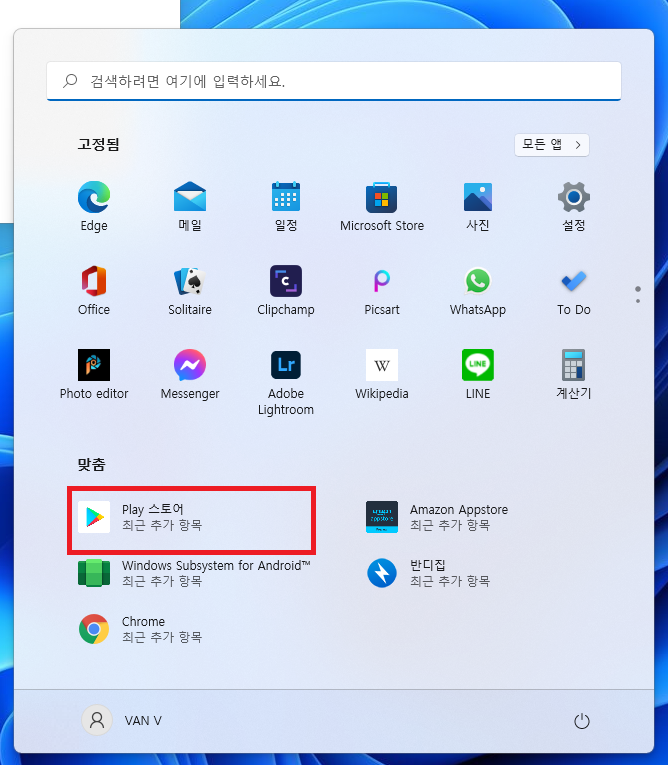
Task: Open the 사진 (Photos) app
Action: (x=478, y=206)
